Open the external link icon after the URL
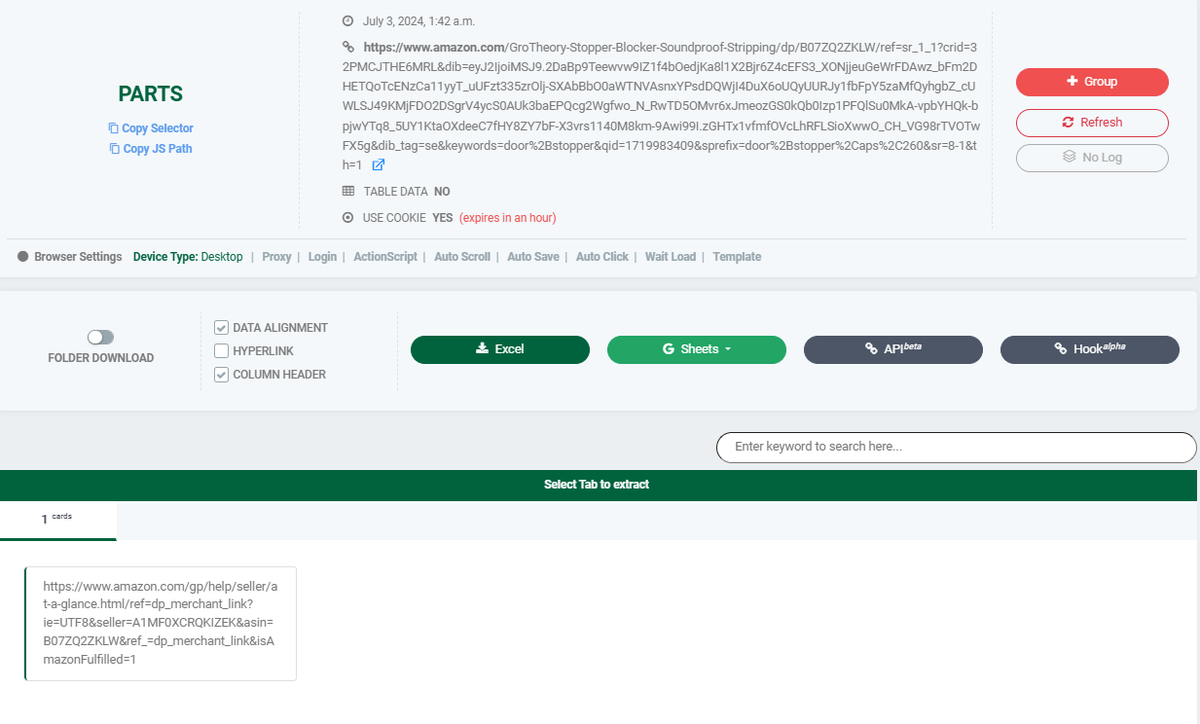The width and height of the screenshot is (1200, 724). (378, 165)
